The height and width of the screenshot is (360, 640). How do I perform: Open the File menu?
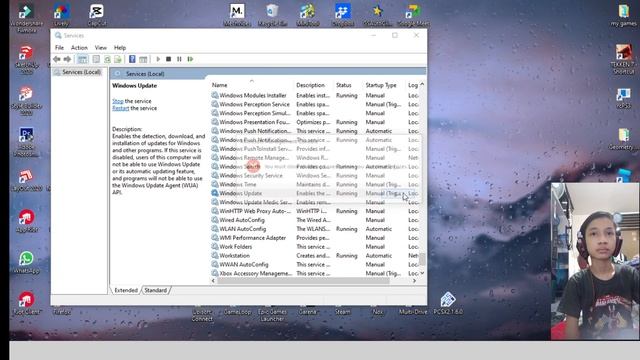coord(59,48)
